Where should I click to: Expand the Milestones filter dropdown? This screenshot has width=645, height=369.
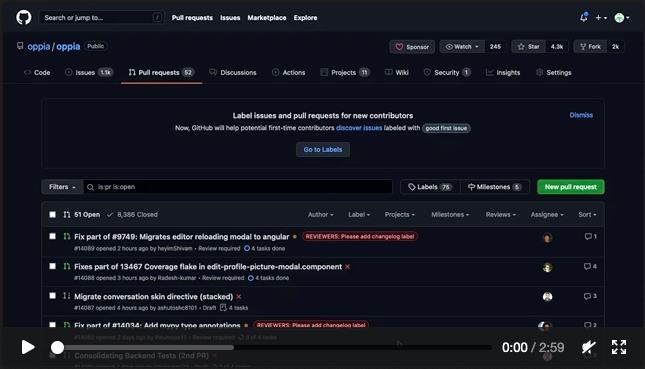450,214
